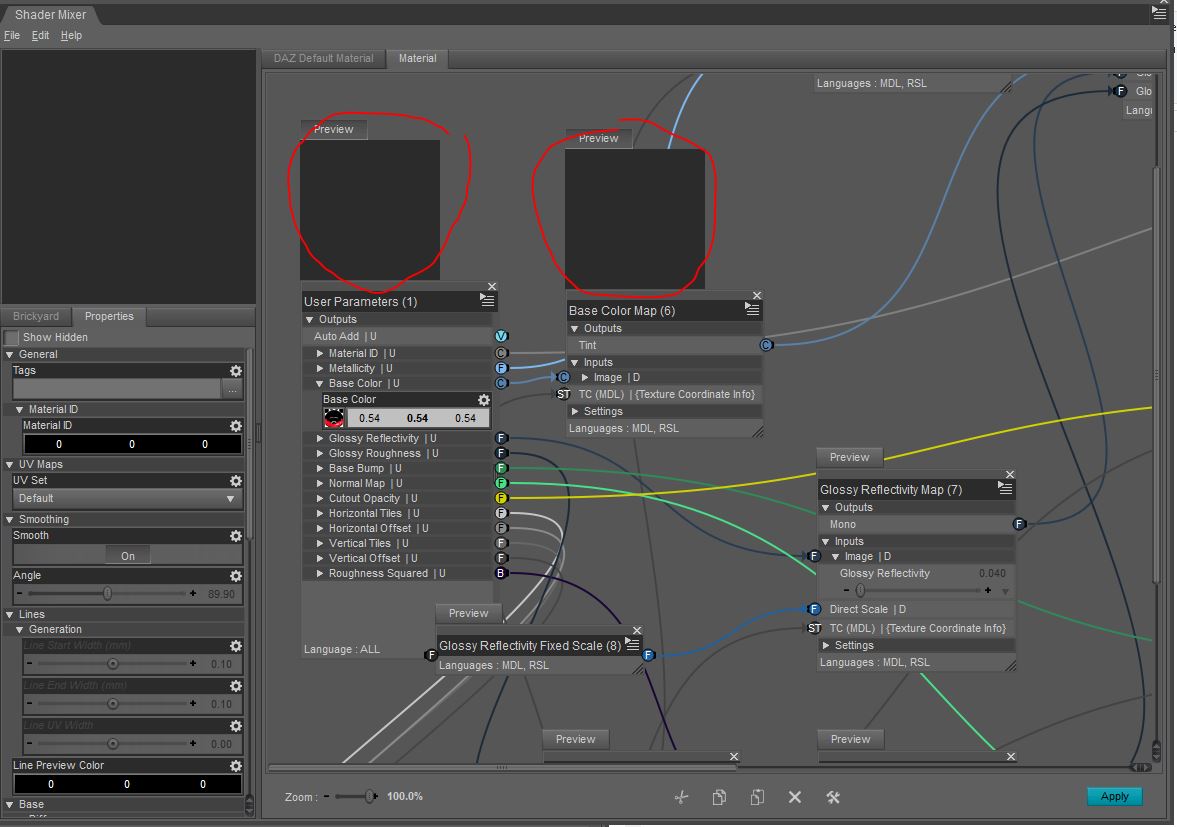Switch to the Brickyard tab

click(36, 317)
